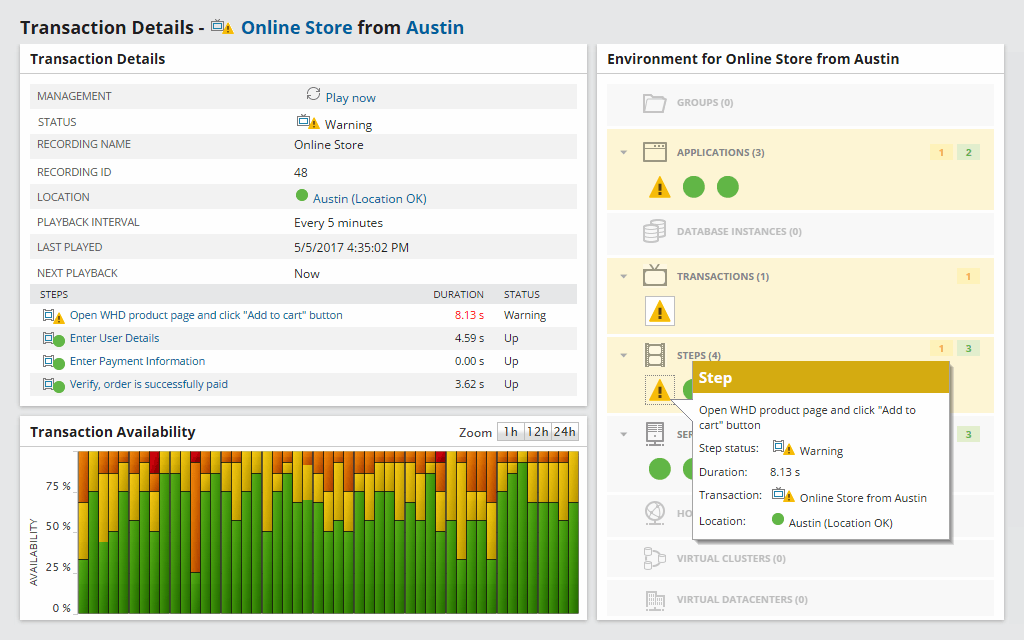Click the Online Store title link
1024x640 pixels.
tap(296, 27)
